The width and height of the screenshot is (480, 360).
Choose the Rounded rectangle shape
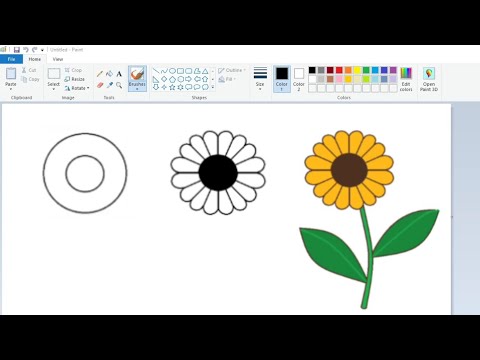pos(189,71)
